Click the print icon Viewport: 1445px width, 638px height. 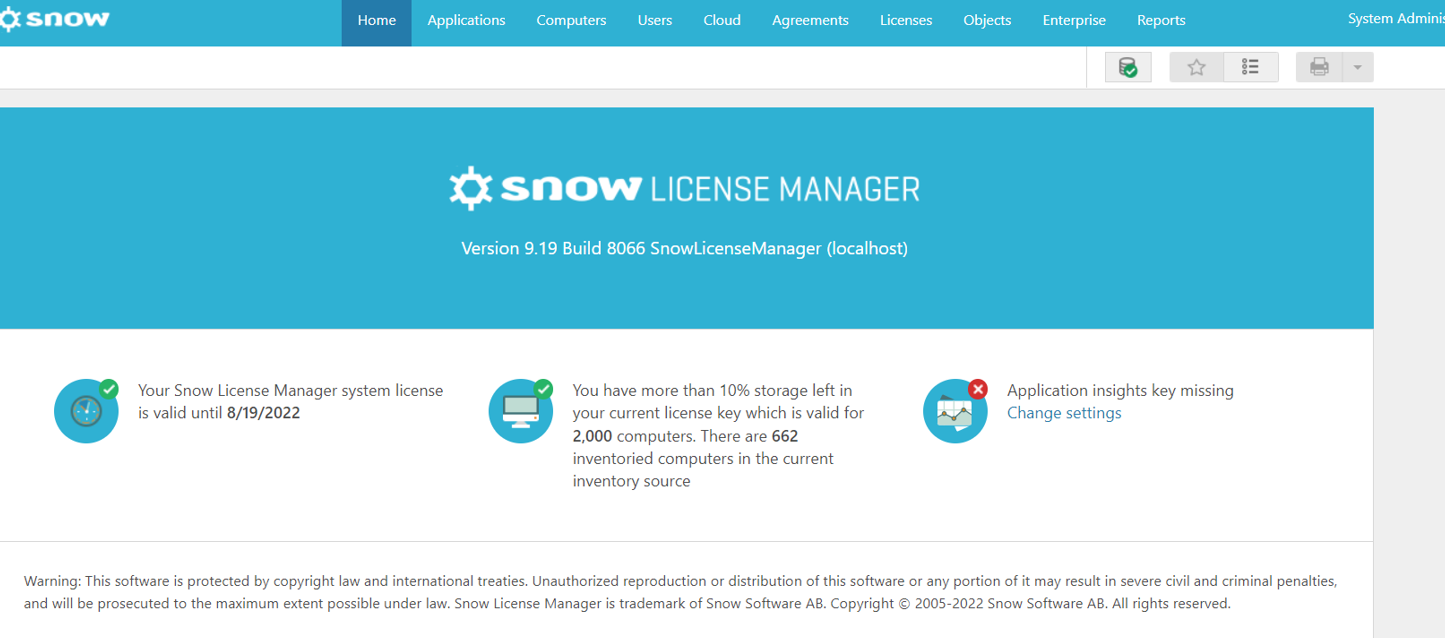[x=1319, y=67]
